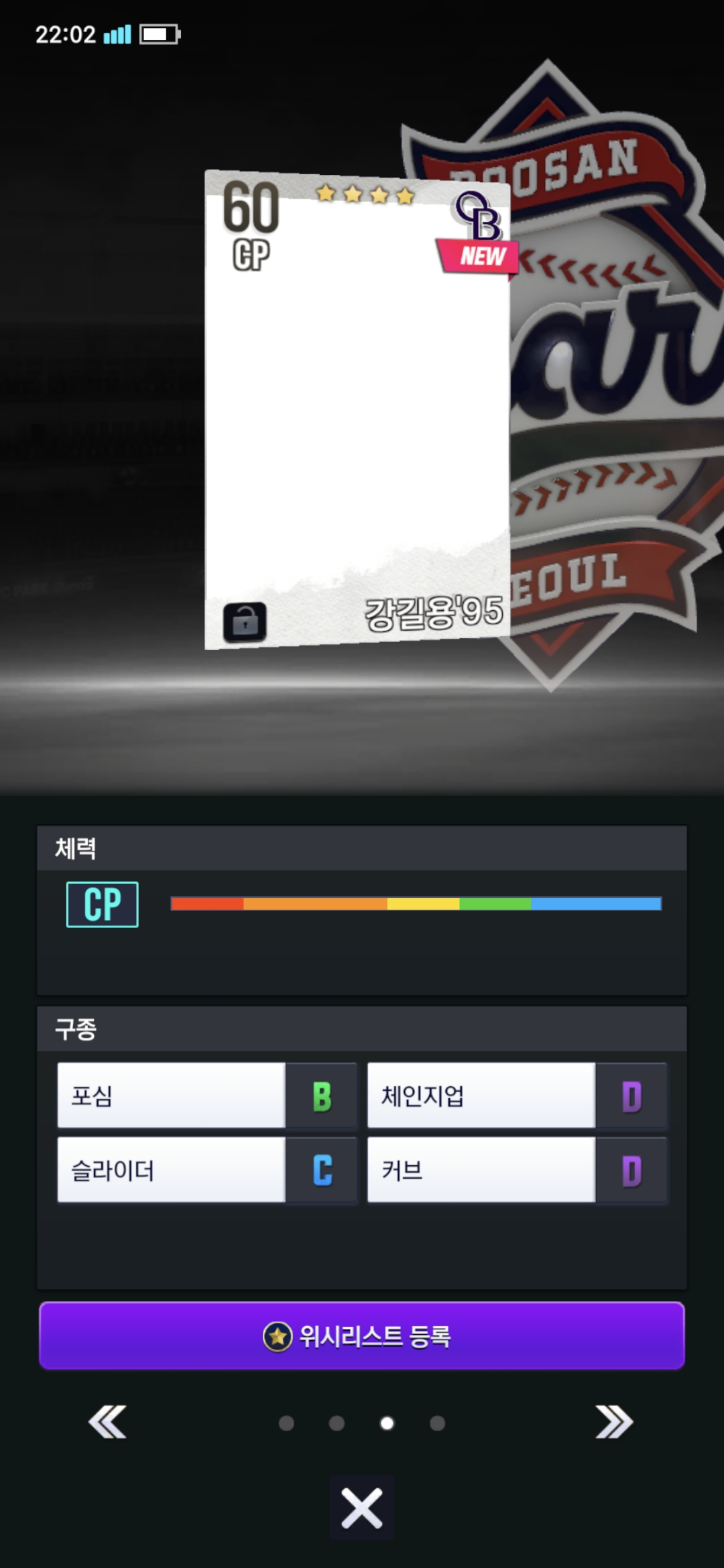Go to next page with double-right arrows
Screen dimensions: 724x1568
[x=614, y=1422]
